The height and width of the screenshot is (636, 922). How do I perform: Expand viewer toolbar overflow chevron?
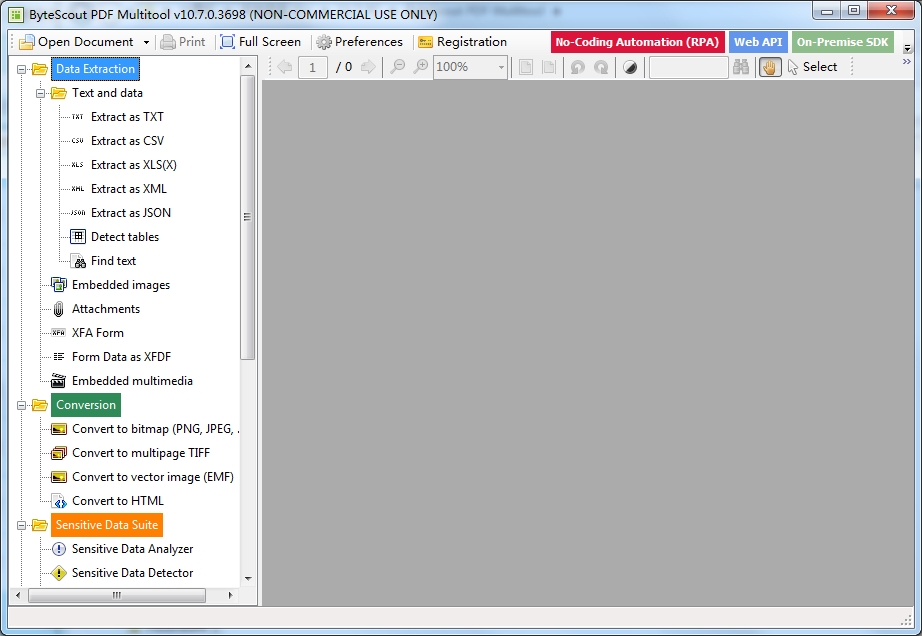tap(907, 62)
